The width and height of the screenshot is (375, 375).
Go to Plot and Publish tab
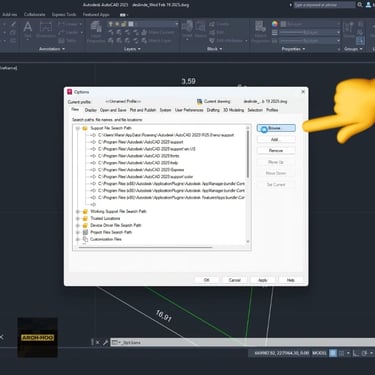(x=143, y=110)
